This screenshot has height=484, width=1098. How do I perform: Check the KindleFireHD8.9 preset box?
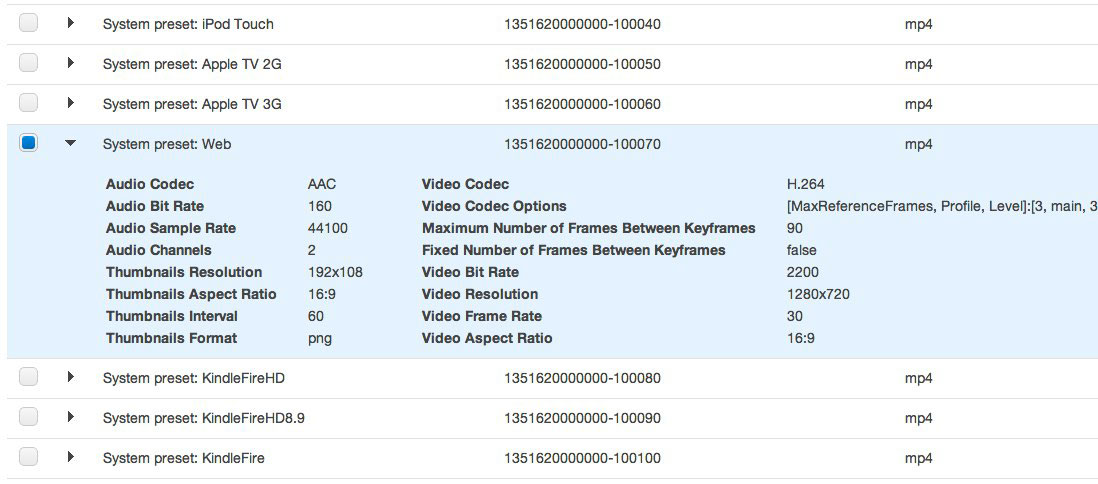click(x=28, y=417)
